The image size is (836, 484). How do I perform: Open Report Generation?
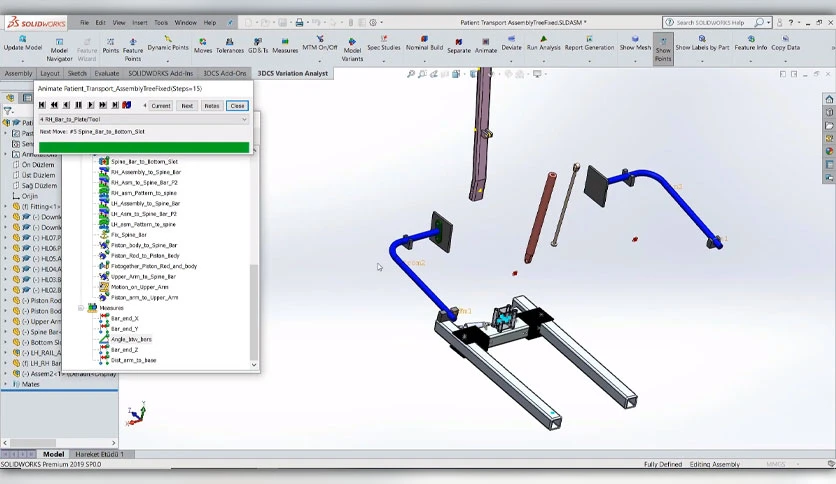tap(589, 43)
